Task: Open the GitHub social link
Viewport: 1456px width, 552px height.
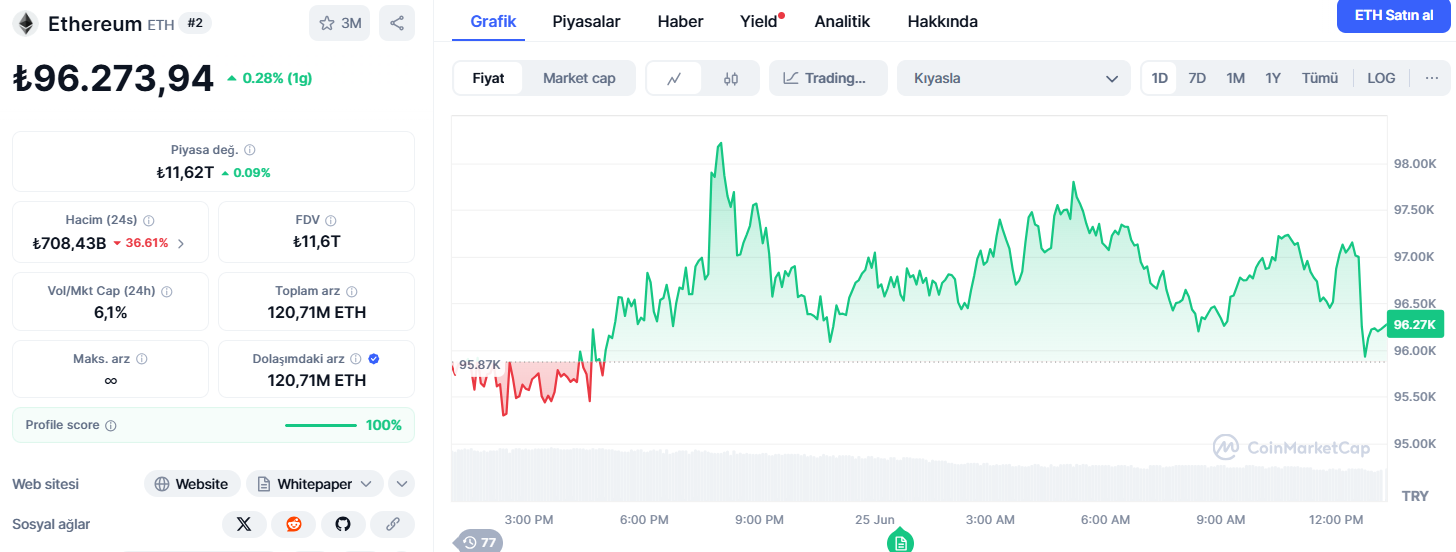Action: click(x=343, y=524)
